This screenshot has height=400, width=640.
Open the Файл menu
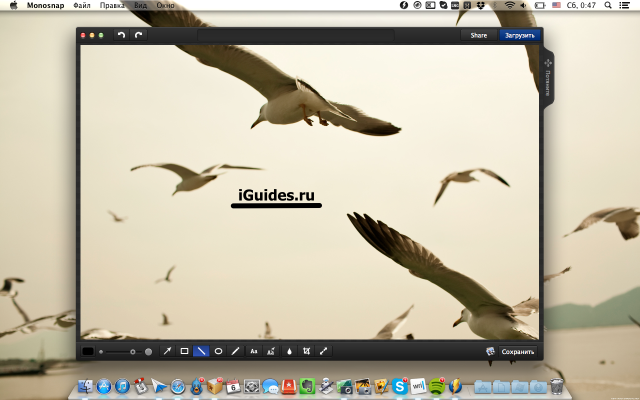click(82, 5)
